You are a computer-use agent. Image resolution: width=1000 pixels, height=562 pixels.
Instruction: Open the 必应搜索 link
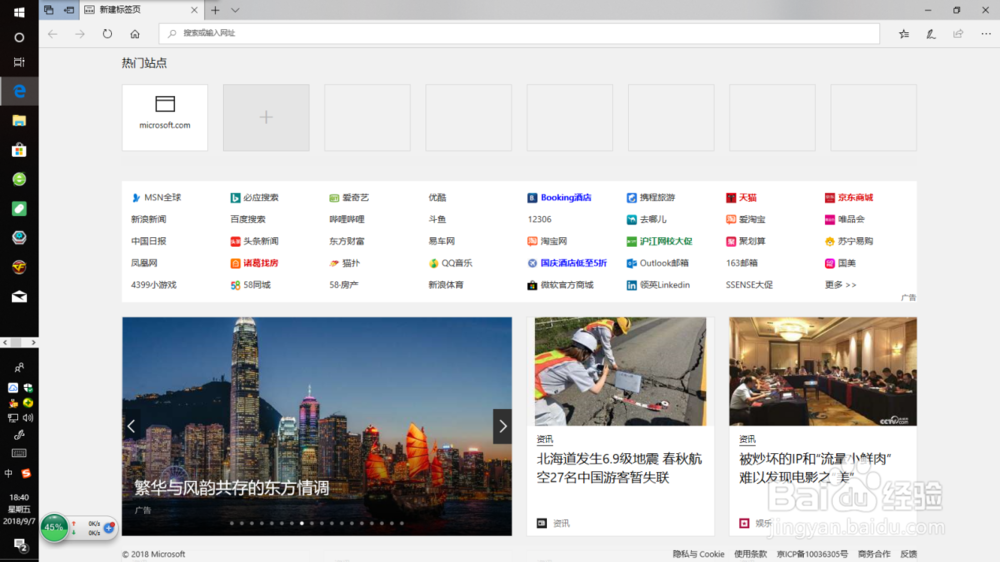pos(254,198)
